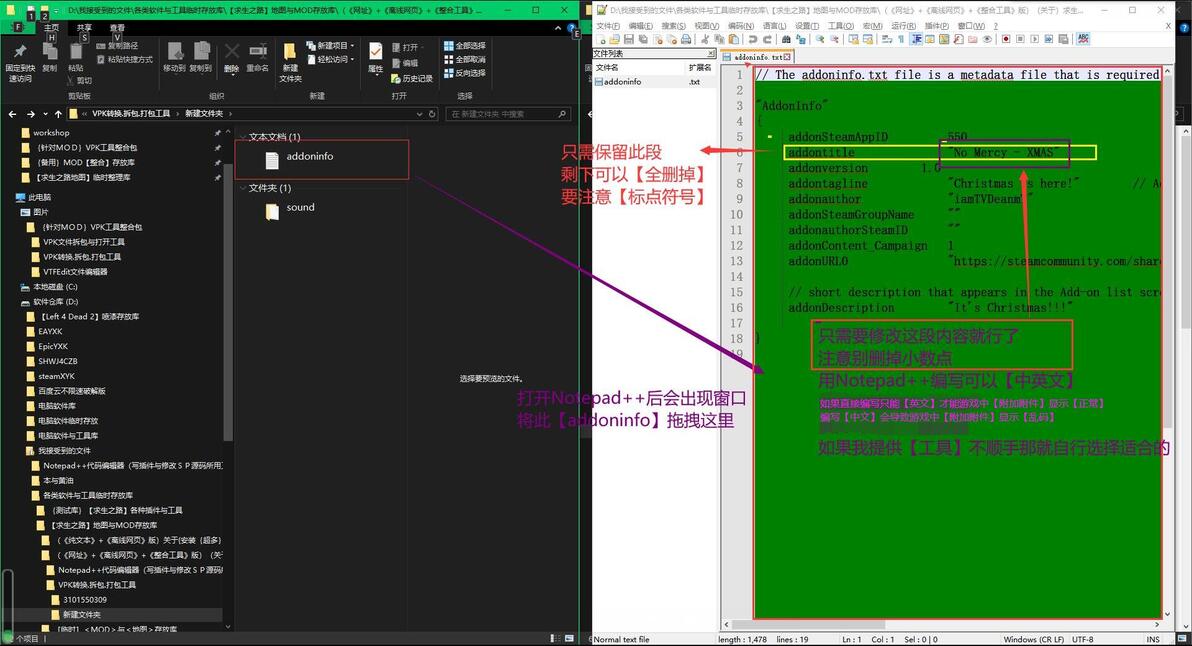The image size is (1192, 646).
Task: Click 全部选择 (Select all) in ribbon
Action: tap(464, 46)
